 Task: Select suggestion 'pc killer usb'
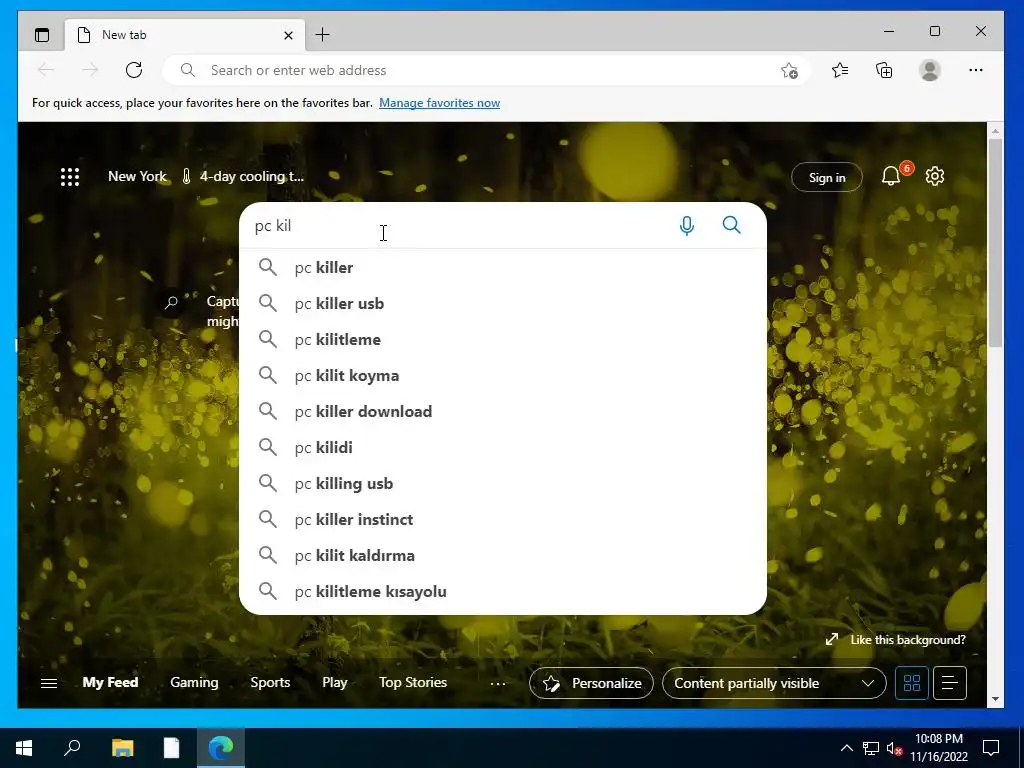(x=503, y=303)
